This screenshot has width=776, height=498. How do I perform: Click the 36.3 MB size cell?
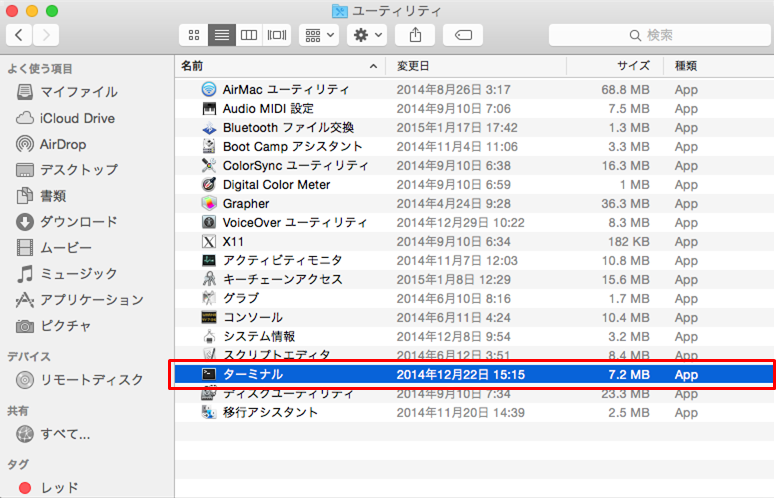pyautogui.click(x=625, y=203)
